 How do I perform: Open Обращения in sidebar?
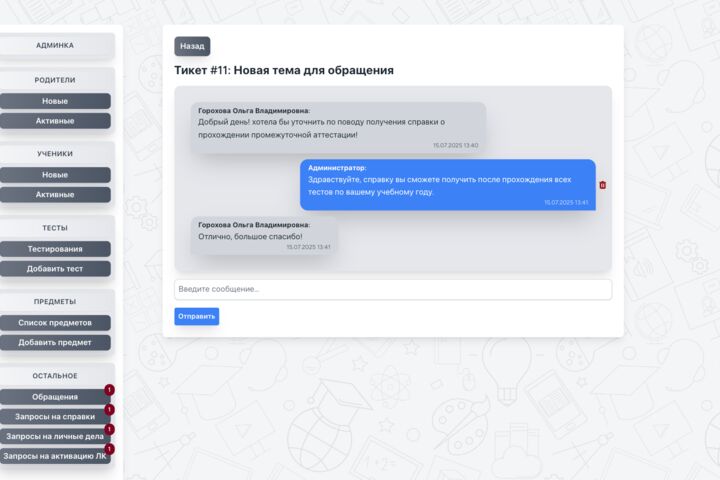click(55, 397)
